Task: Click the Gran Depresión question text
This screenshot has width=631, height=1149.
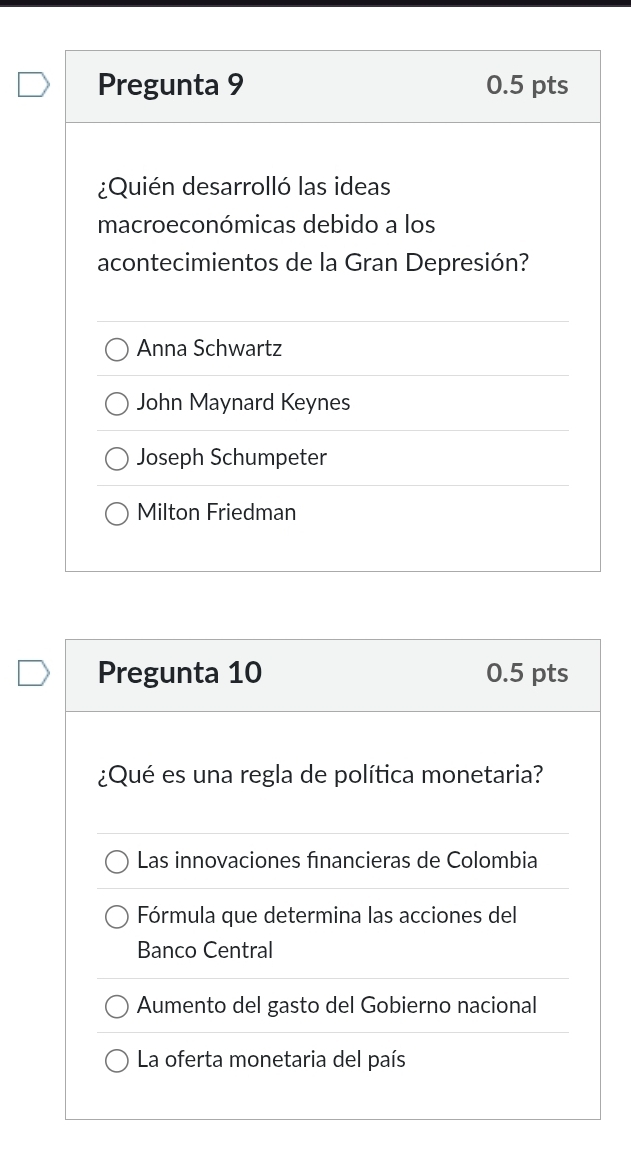Action: tap(313, 225)
